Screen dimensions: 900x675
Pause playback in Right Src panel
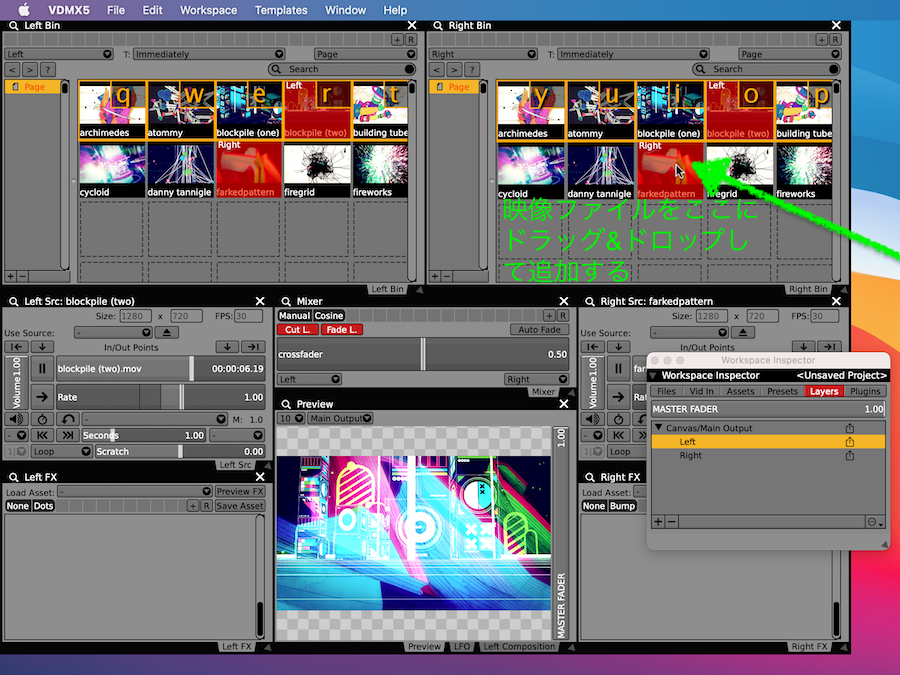[618, 368]
